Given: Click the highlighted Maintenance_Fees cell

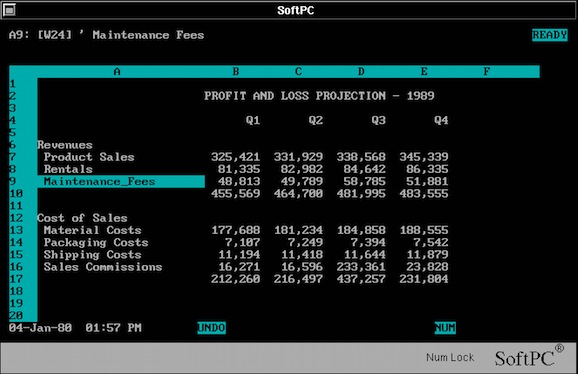Looking at the screenshot, I should click(x=121, y=181).
